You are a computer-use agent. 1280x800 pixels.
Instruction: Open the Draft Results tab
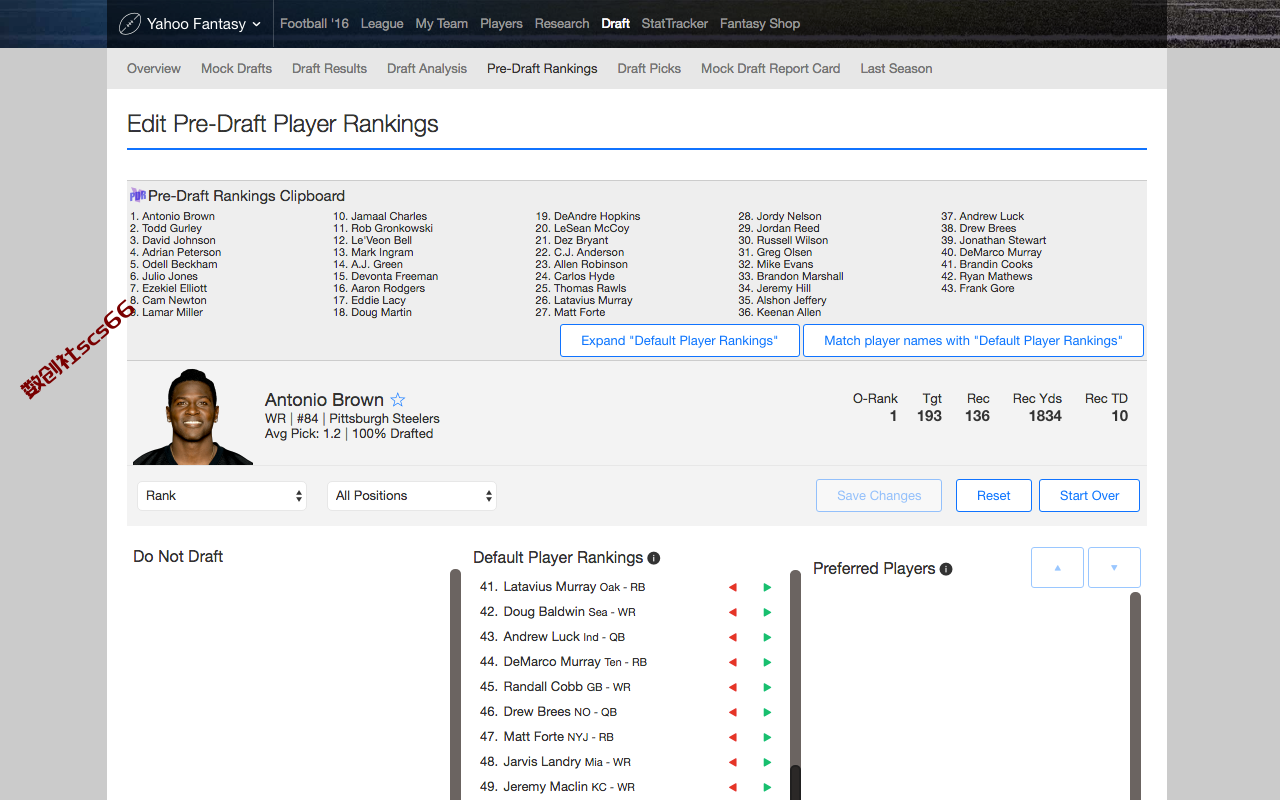click(329, 68)
